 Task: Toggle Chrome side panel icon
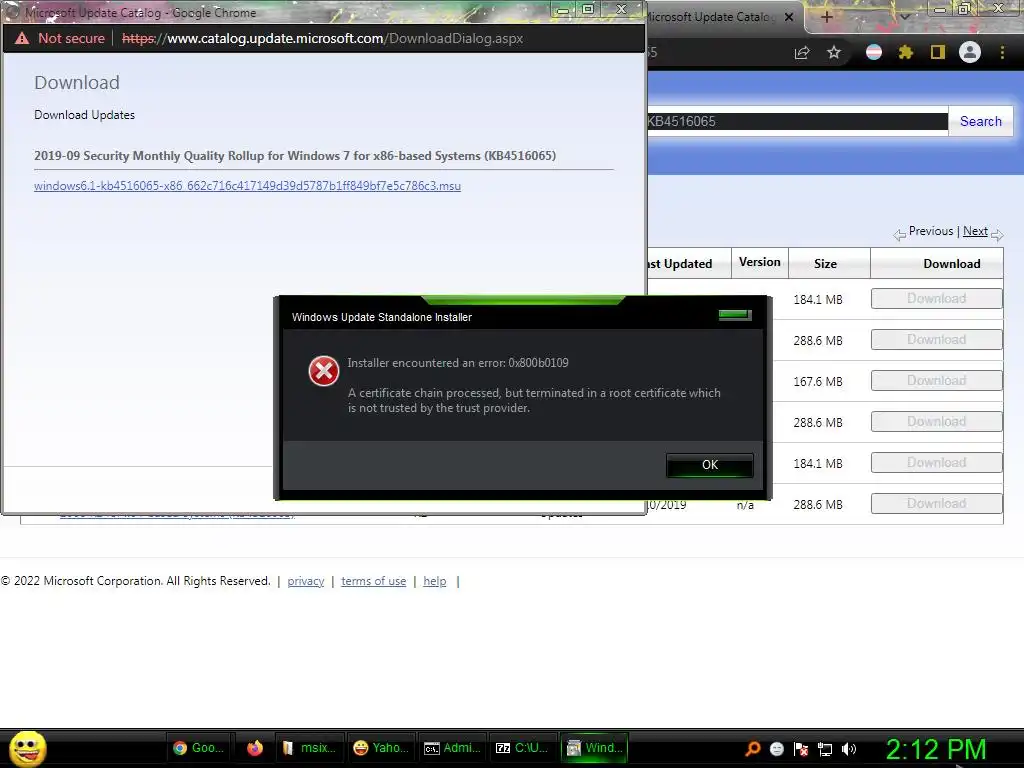click(938, 52)
